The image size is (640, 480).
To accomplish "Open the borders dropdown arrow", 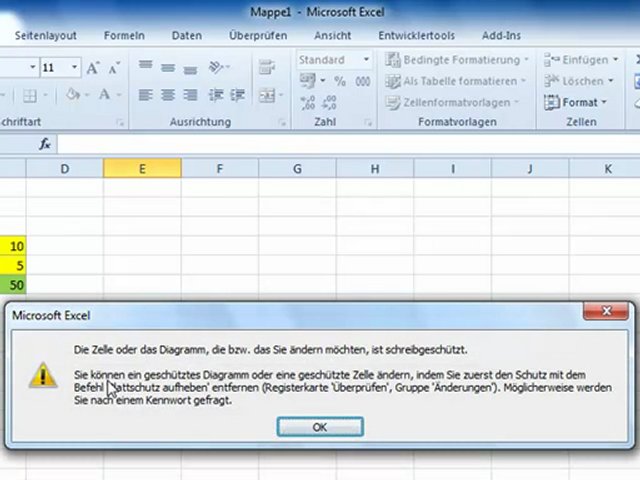I will 47,96.
